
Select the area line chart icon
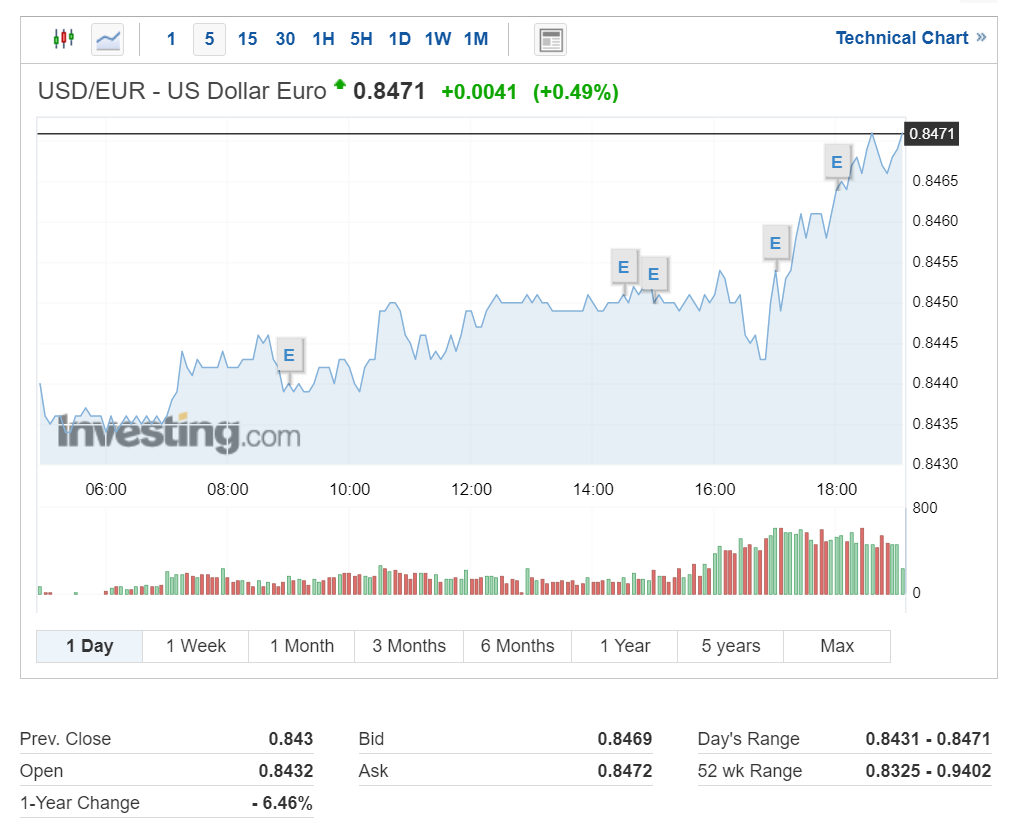coord(108,40)
